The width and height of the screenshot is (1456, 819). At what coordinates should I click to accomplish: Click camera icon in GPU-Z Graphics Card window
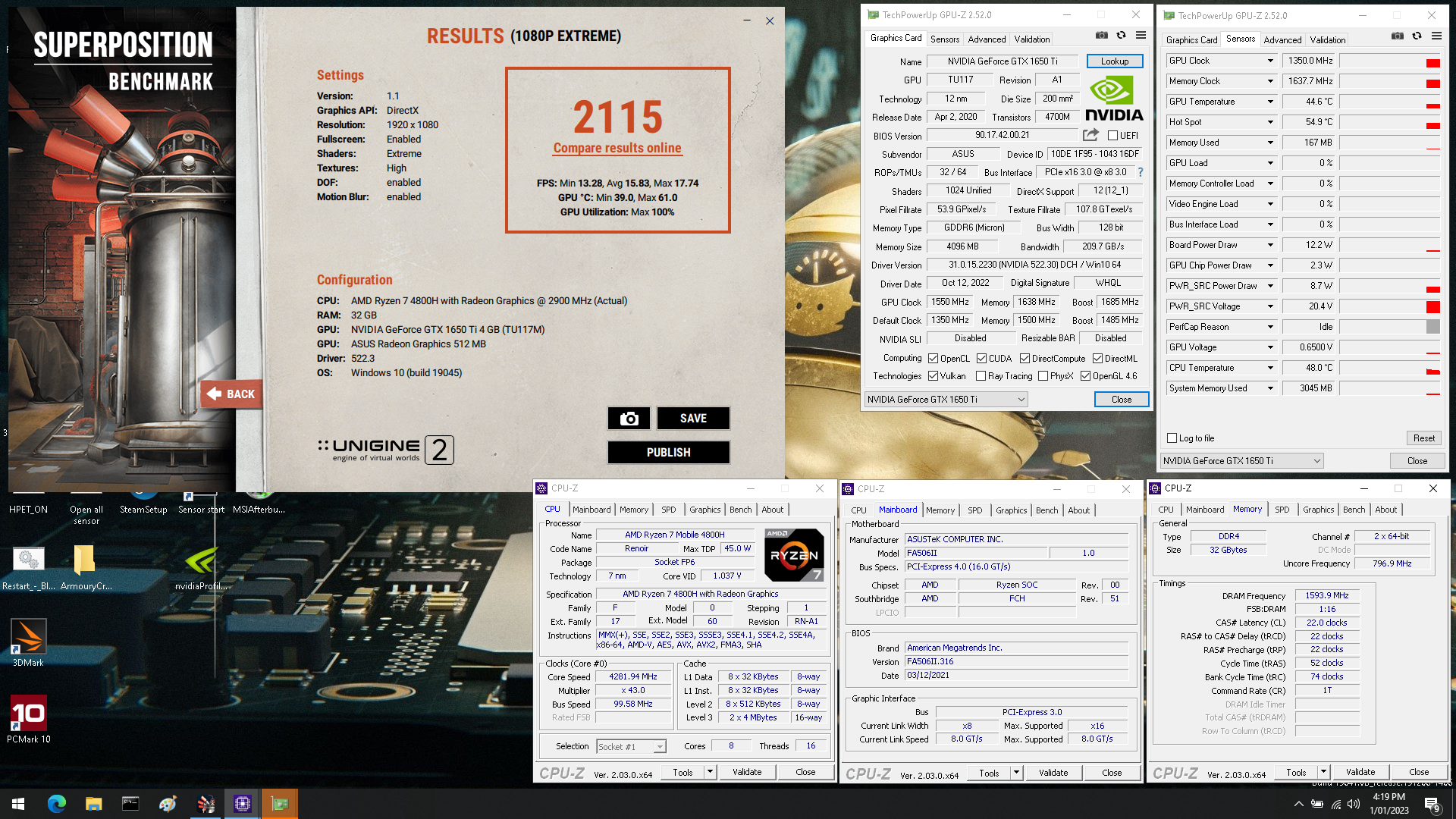(x=1102, y=36)
